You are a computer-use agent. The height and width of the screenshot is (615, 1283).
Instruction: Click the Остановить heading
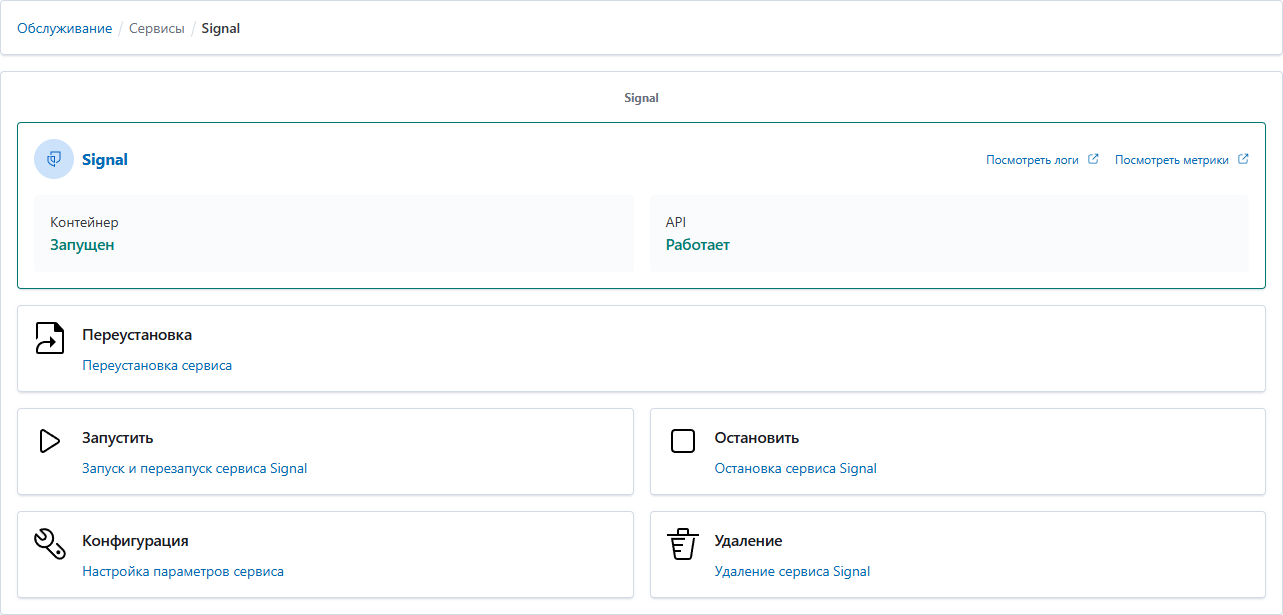[757, 438]
